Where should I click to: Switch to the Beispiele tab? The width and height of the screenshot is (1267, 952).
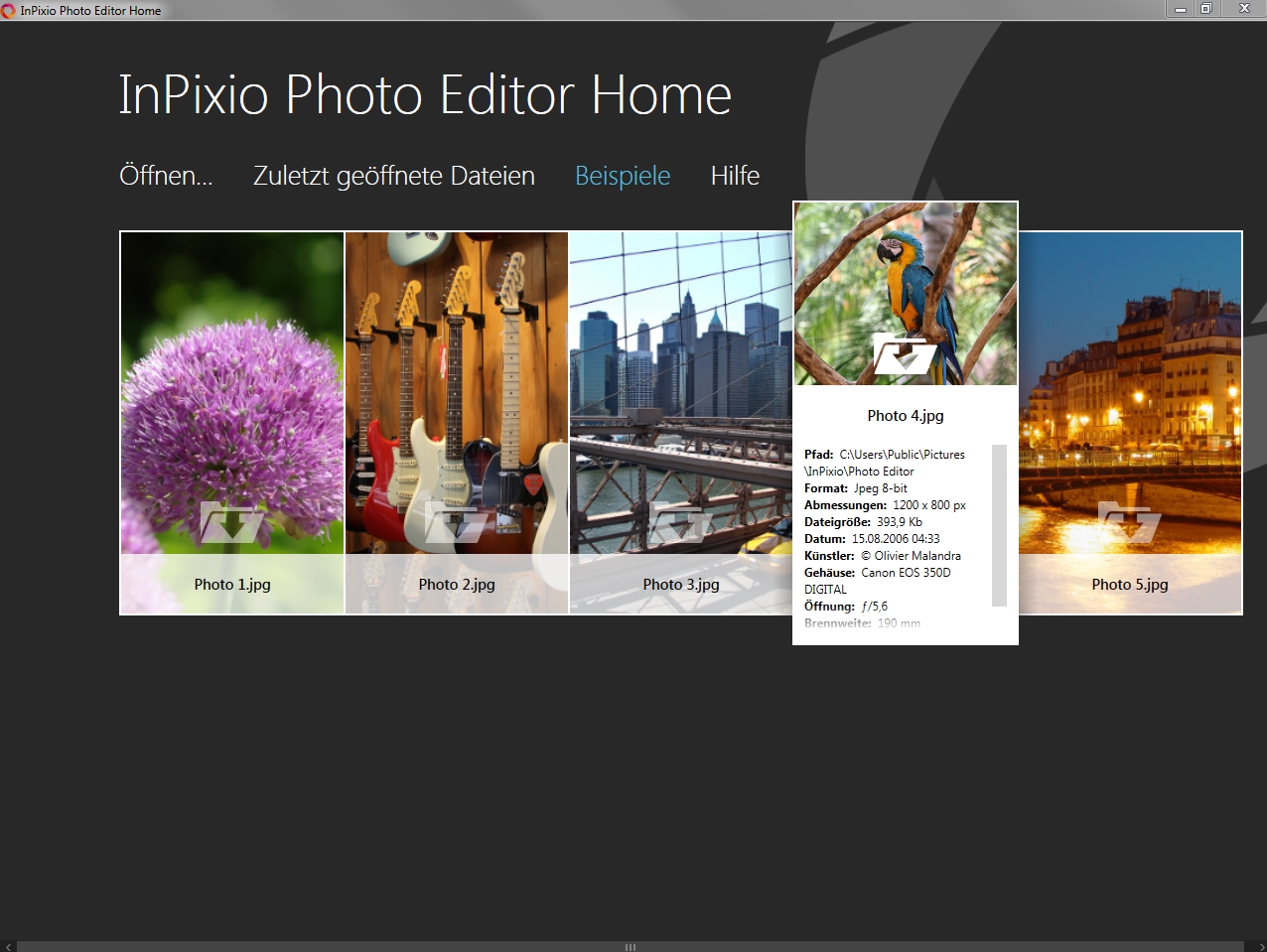623,176
